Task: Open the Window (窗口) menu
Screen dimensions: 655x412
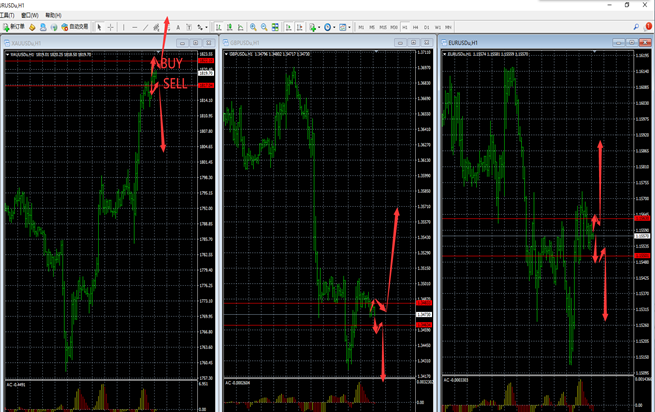Action: tap(29, 16)
